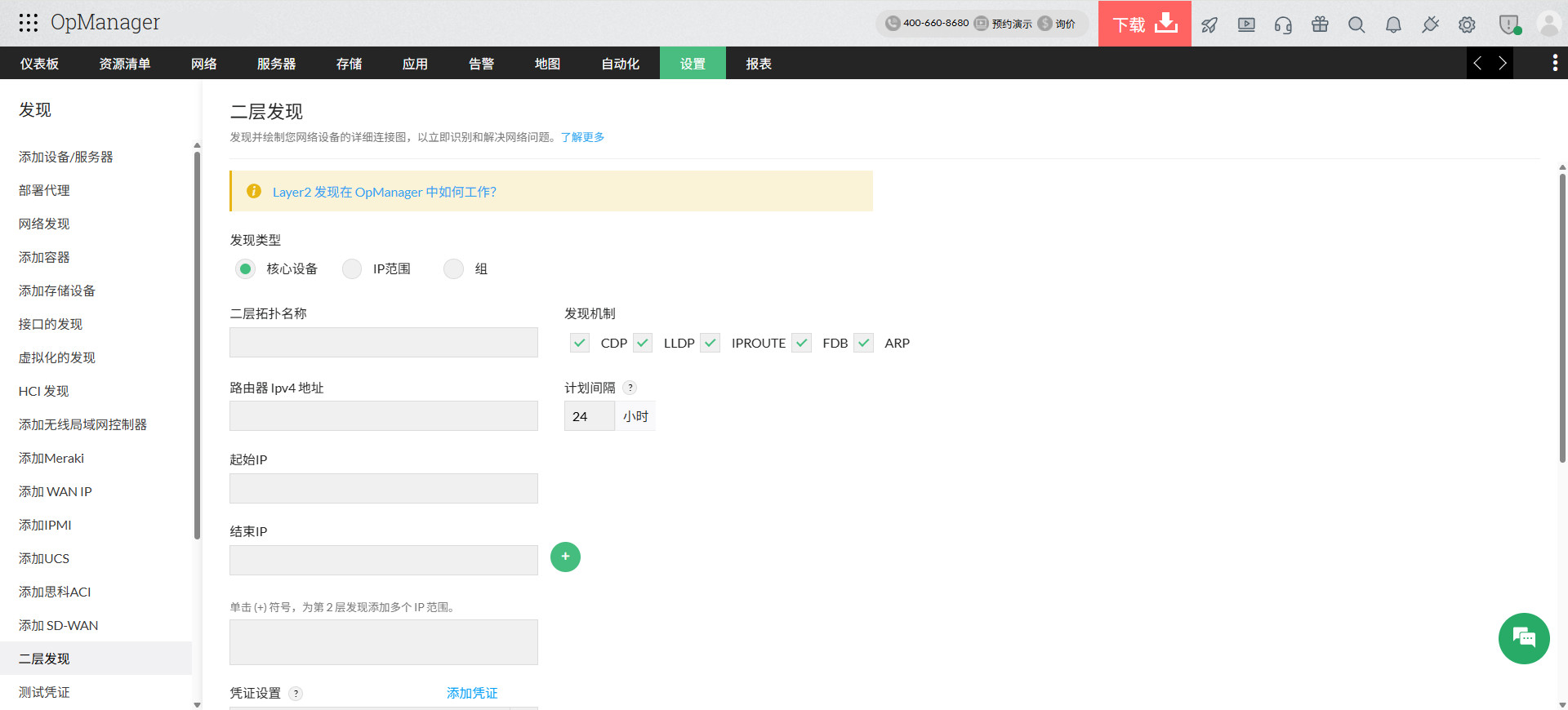Viewport: 1568px width, 710px height.
Task: Toggle the IPROUTE checkbox
Action: (710, 343)
